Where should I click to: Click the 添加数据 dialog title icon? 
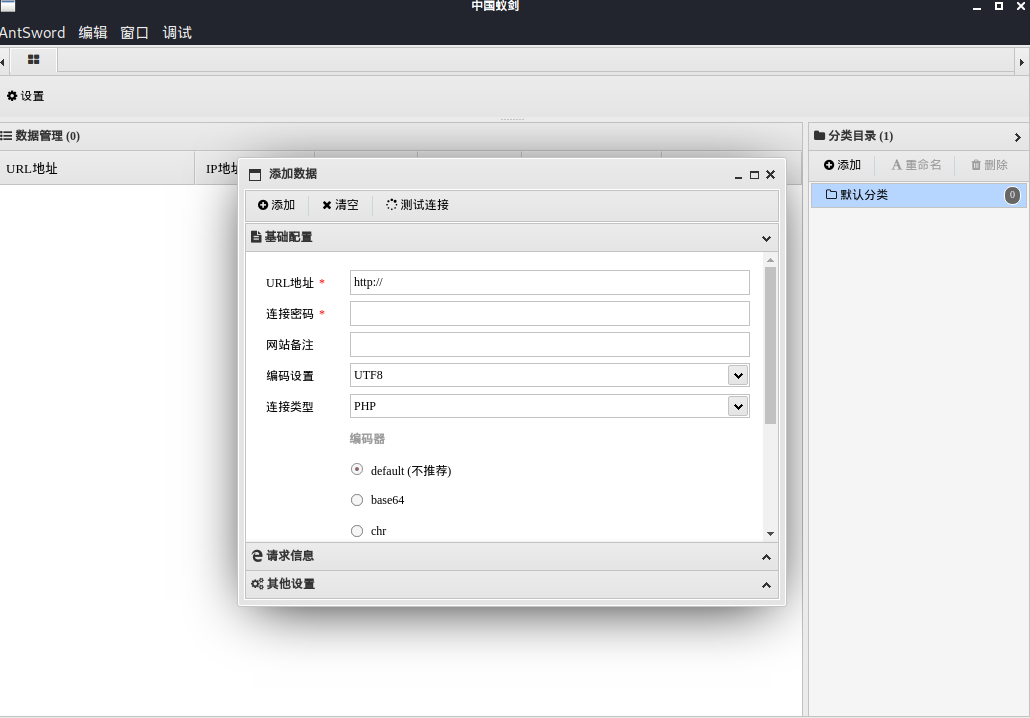[x=255, y=174]
